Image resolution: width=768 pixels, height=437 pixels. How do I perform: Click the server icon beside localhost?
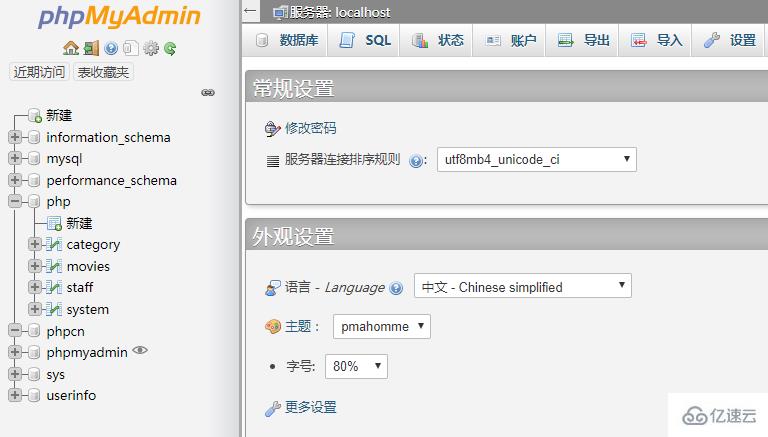click(x=281, y=12)
